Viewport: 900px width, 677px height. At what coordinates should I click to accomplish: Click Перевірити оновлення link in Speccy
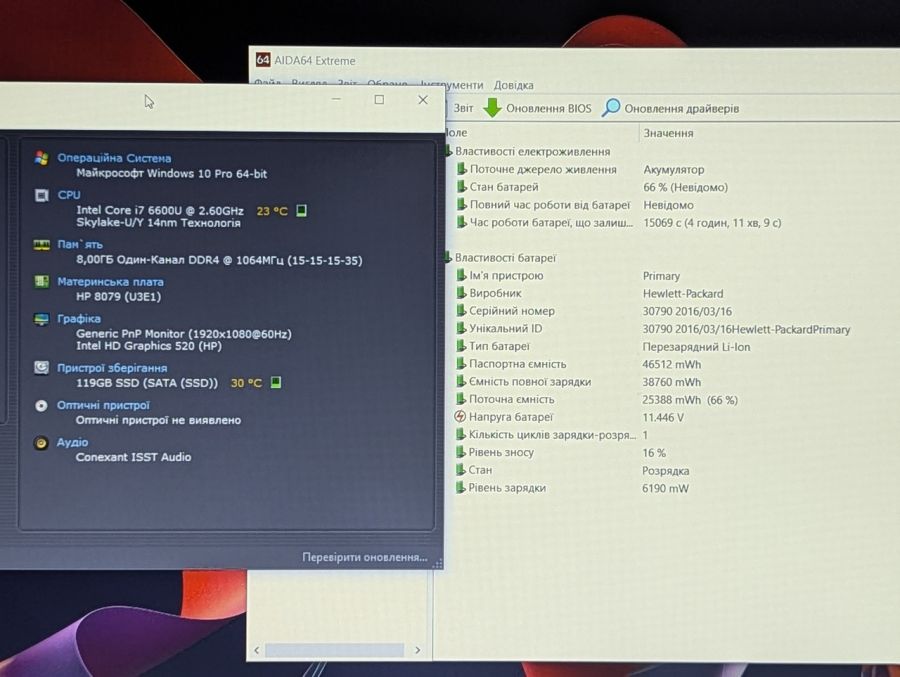coord(364,557)
